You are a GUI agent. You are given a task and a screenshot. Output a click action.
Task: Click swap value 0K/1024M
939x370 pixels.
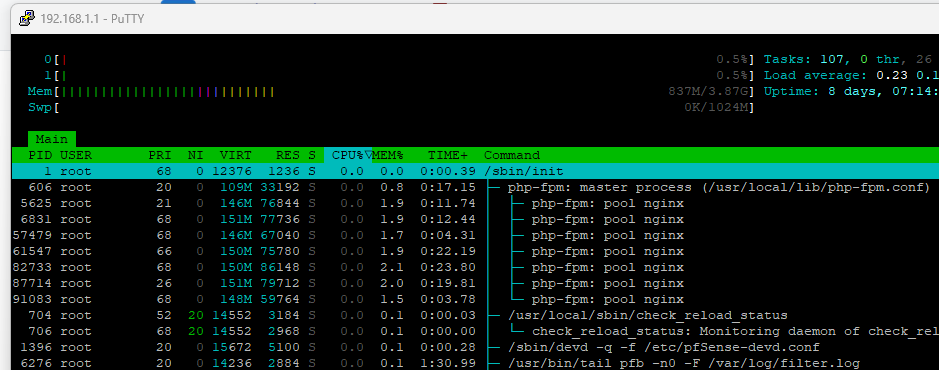(x=716, y=108)
